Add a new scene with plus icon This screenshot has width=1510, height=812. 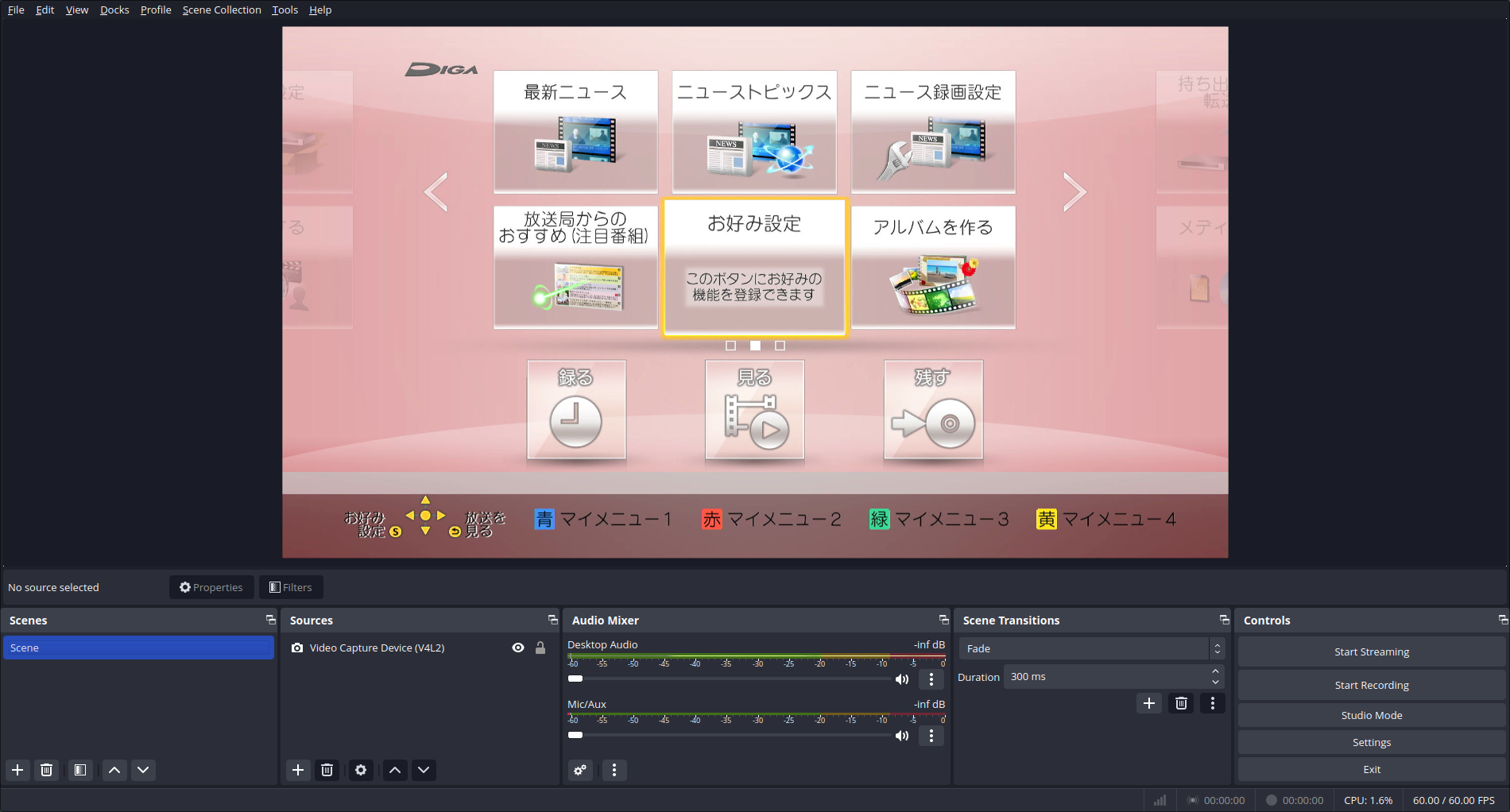tap(17, 770)
